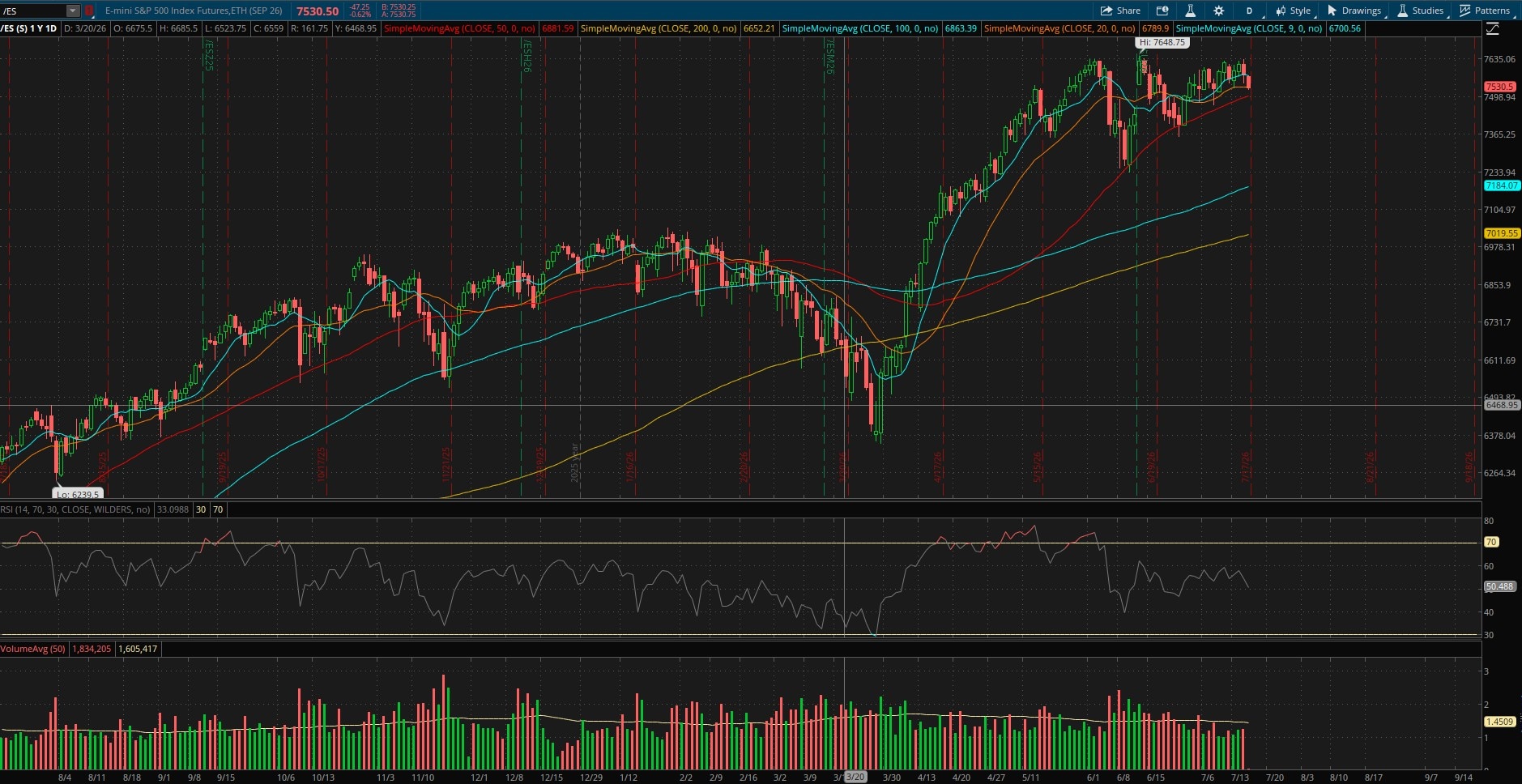The width and height of the screenshot is (1522, 784).
Task: Open the Style menu
Action: [1293, 11]
